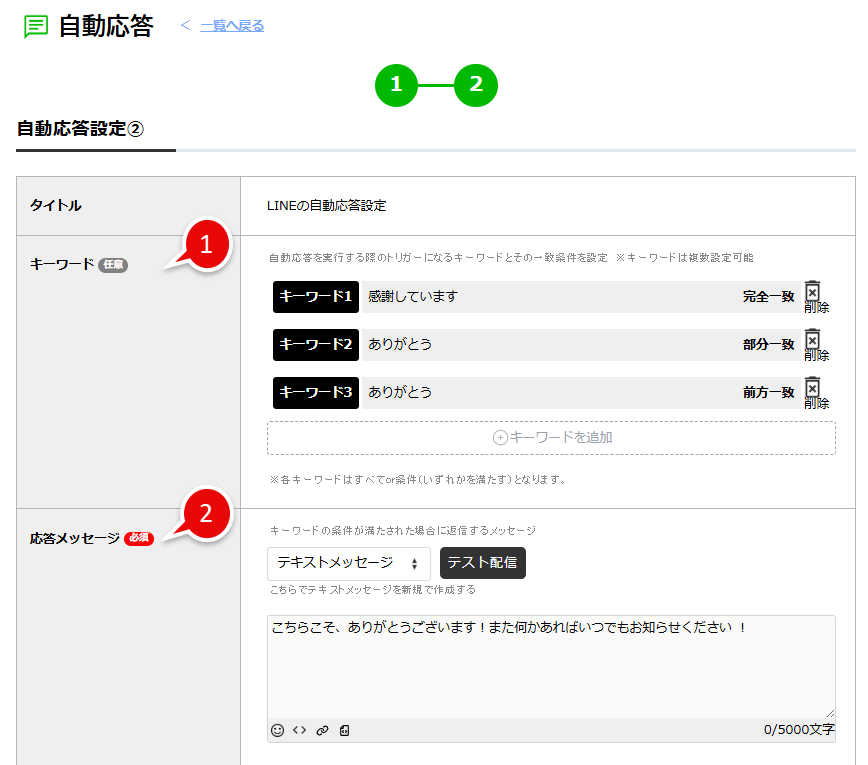This screenshot has width=868, height=765.
Task: Insert a hyperlink using the link icon
Action: [321, 730]
